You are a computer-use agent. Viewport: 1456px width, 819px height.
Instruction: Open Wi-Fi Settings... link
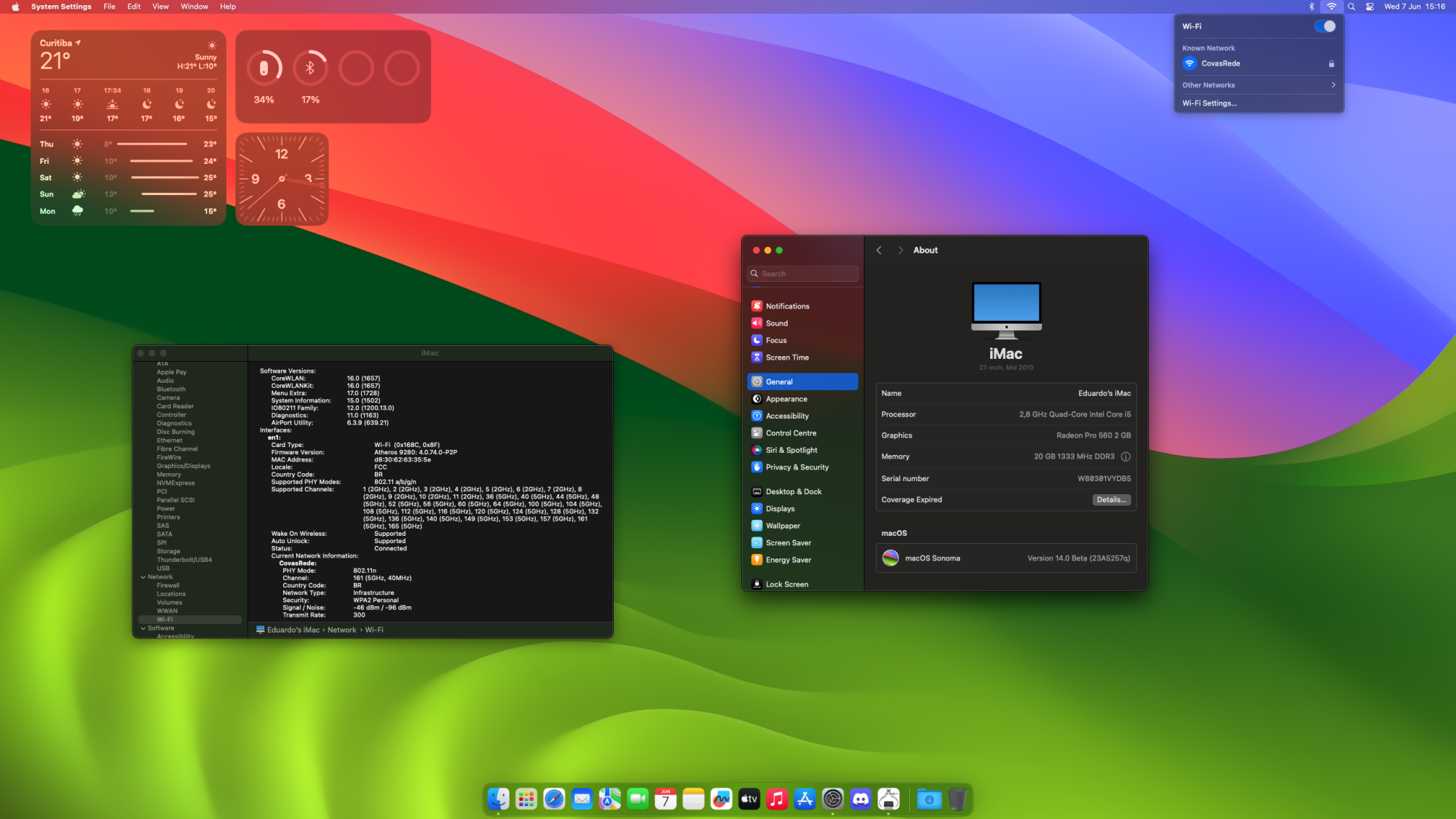pyautogui.click(x=1209, y=103)
